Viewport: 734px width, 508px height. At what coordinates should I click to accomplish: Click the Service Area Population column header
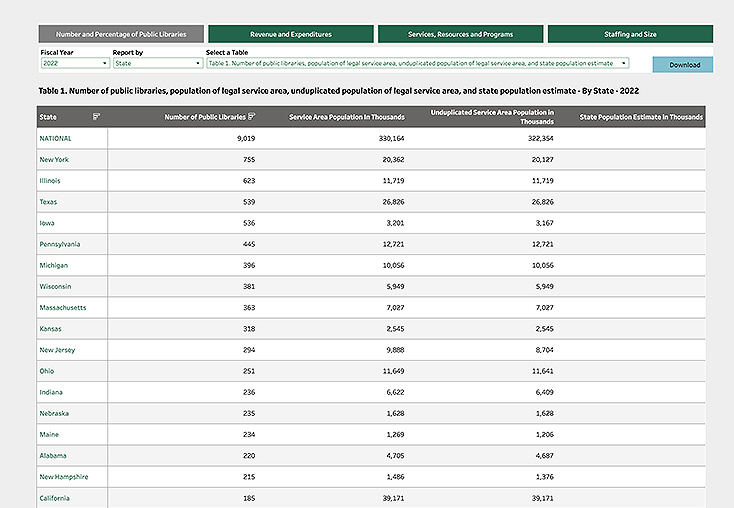point(346,117)
